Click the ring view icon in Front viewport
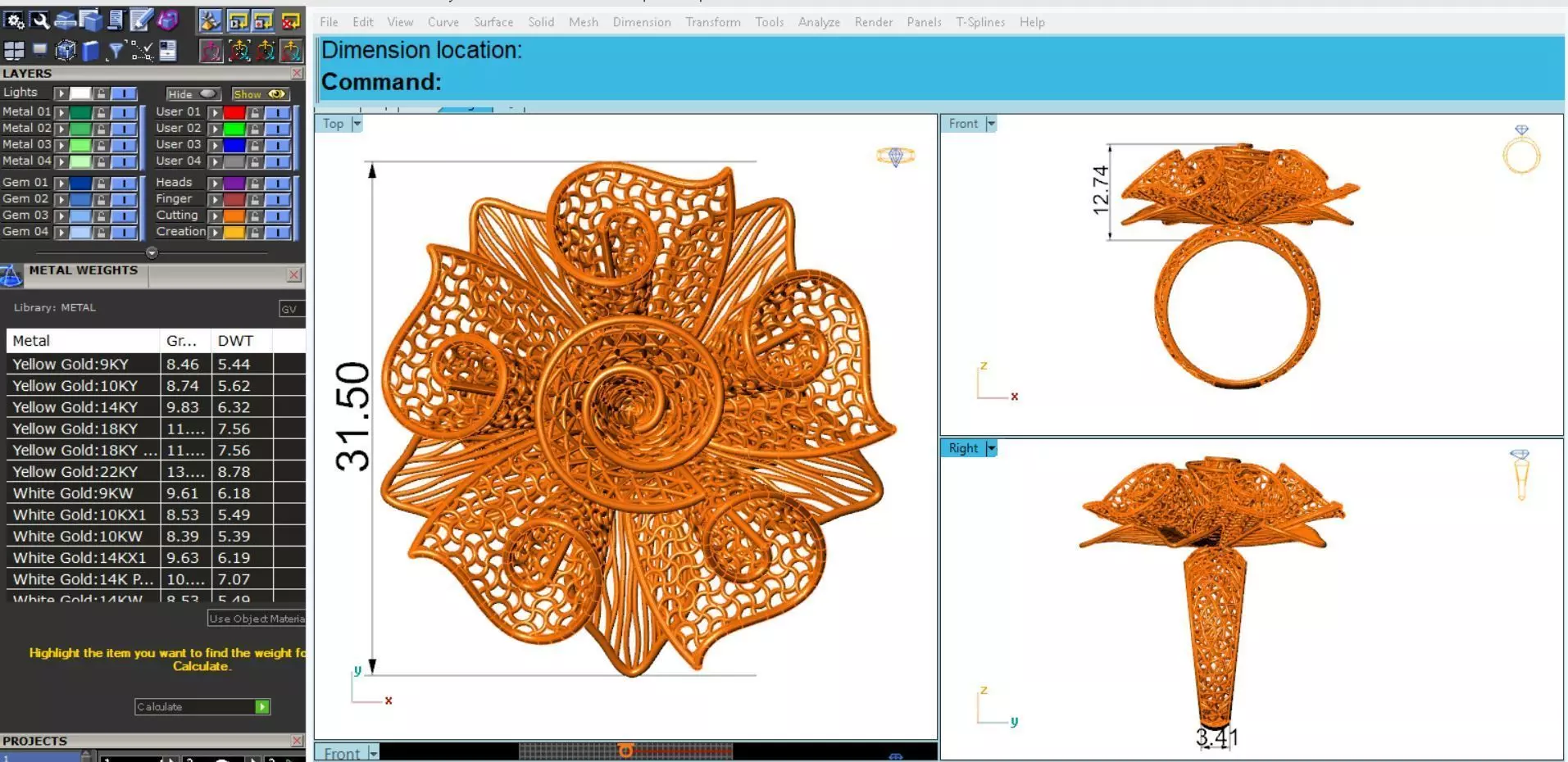Viewport: 1568px width, 762px height. (x=1521, y=150)
